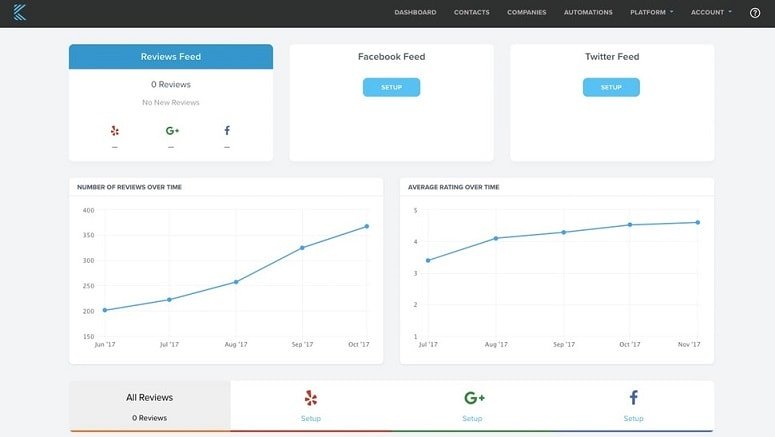The image size is (775, 437).
Task: Click the Nov '17 axis label on rating chart
Action: click(x=689, y=344)
